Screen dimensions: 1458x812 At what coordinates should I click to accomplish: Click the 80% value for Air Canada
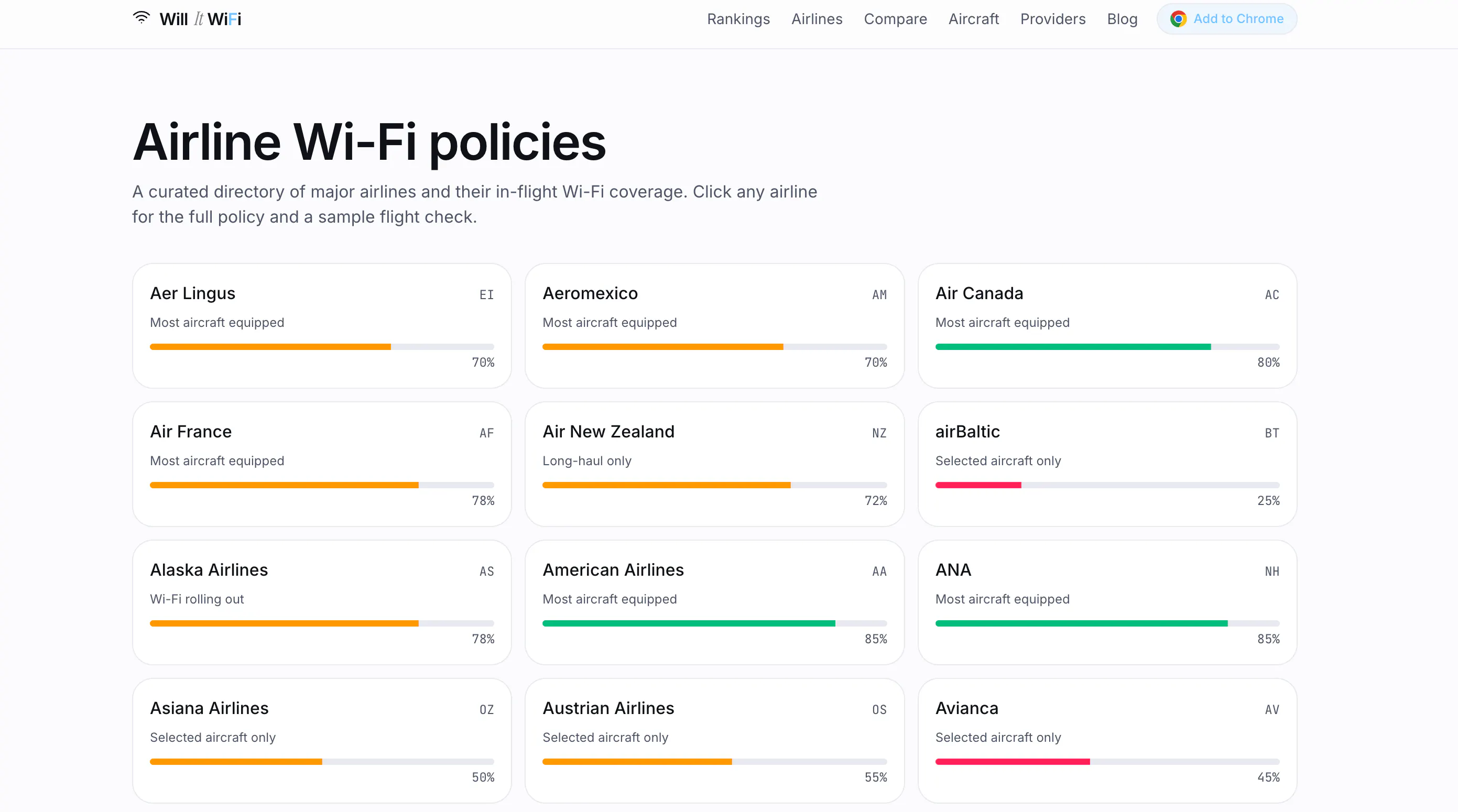[x=1268, y=363]
